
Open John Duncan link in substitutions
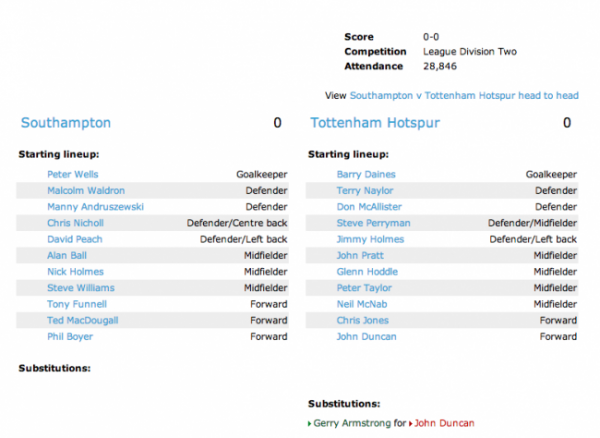coord(444,423)
